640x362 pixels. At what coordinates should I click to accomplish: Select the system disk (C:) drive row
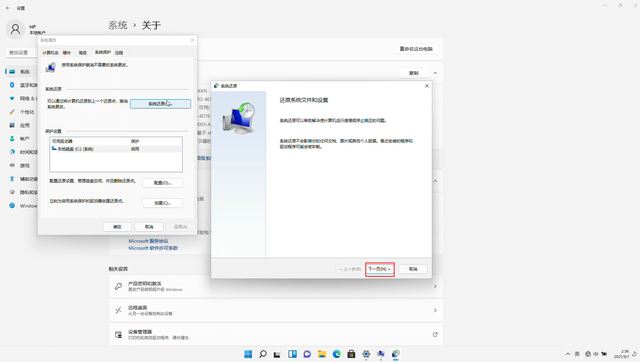116,149
